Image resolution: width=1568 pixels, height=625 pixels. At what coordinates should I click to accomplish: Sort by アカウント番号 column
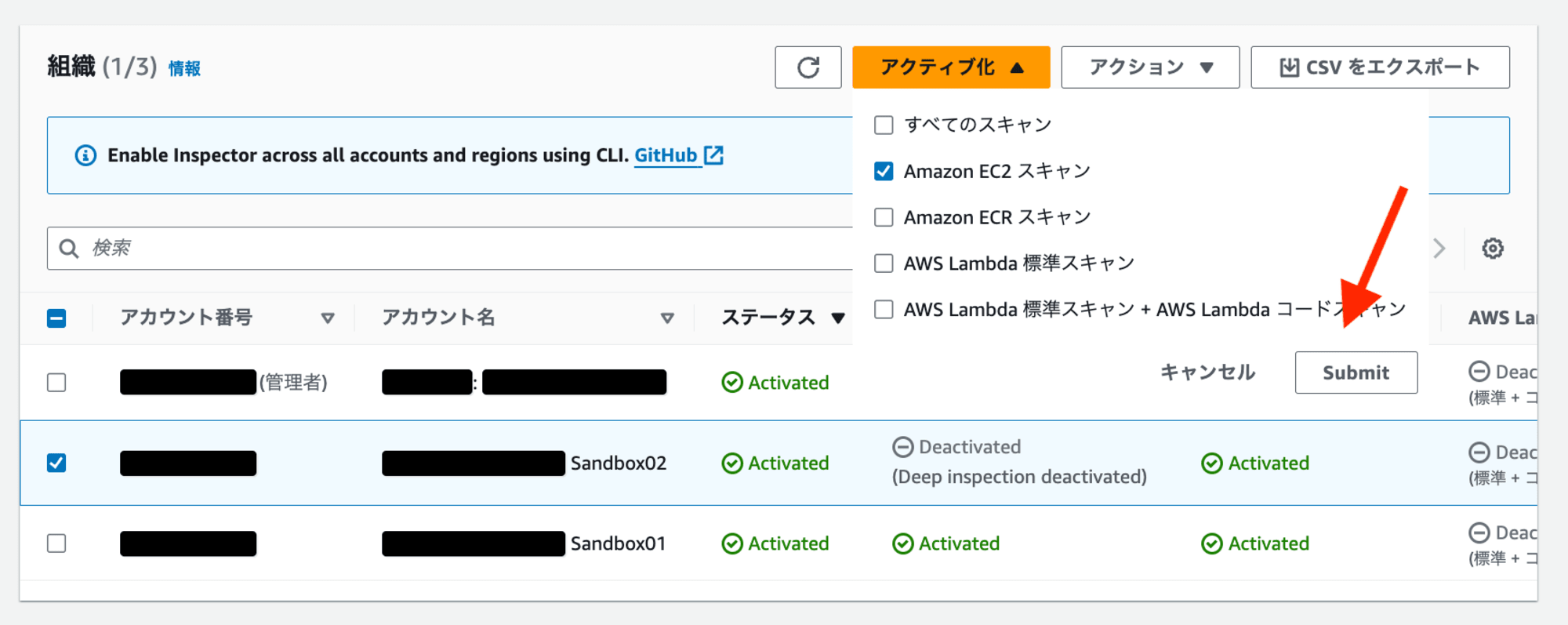coord(328,318)
